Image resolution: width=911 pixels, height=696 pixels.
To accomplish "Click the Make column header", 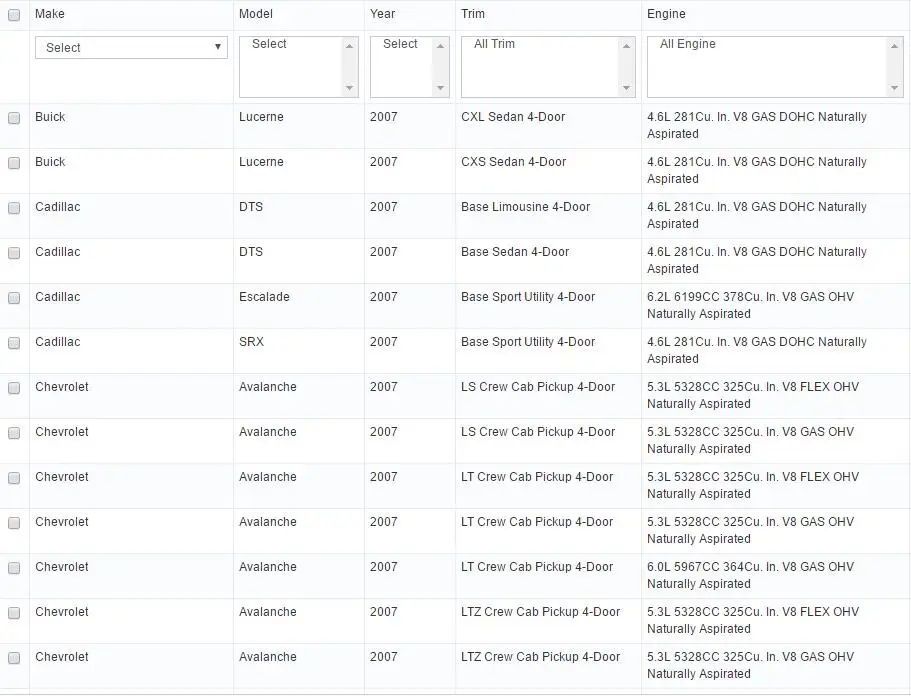I will point(50,14).
